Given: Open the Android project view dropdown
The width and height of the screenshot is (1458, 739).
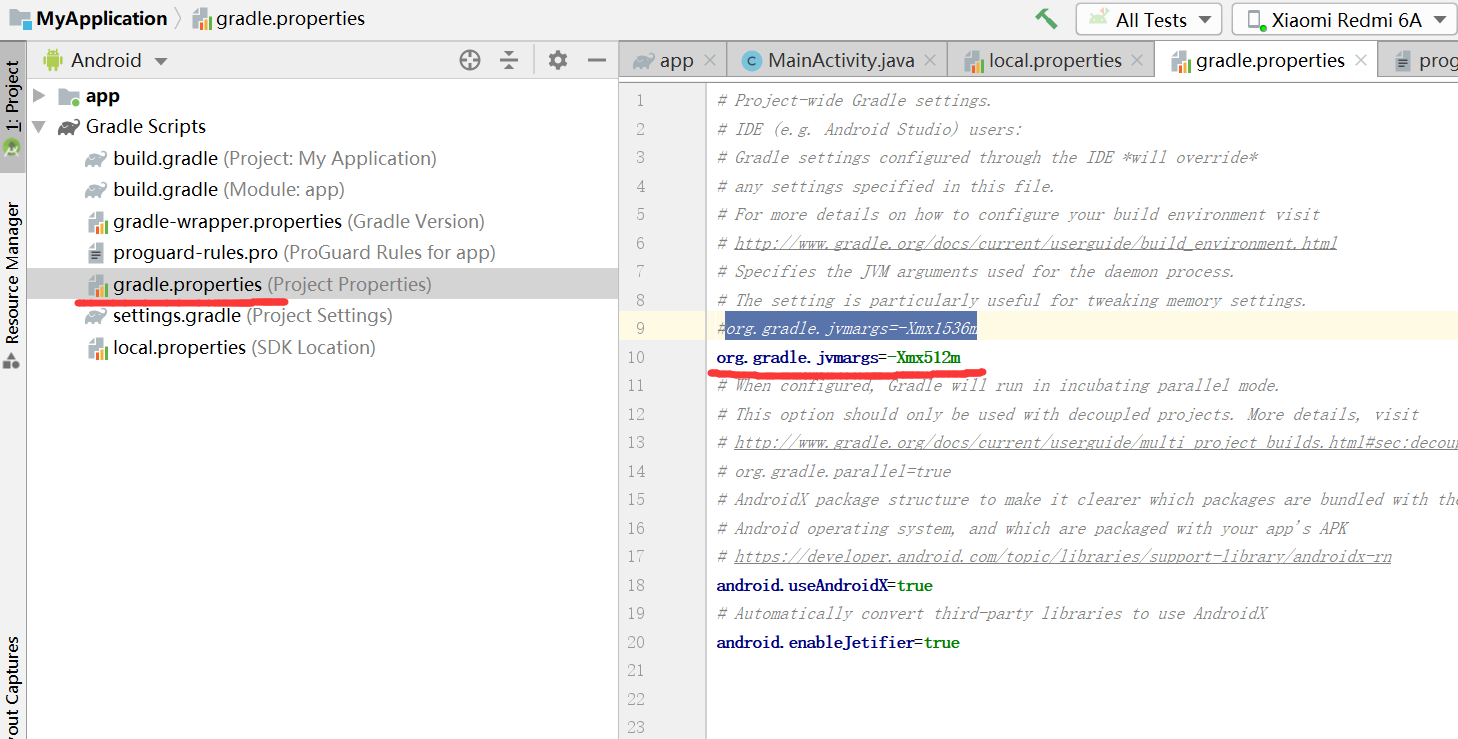Looking at the screenshot, I should (x=105, y=60).
